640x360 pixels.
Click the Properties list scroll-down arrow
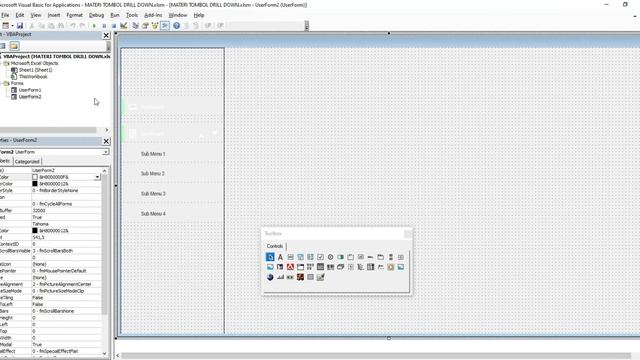pyautogui.click(x=104, y=353)
